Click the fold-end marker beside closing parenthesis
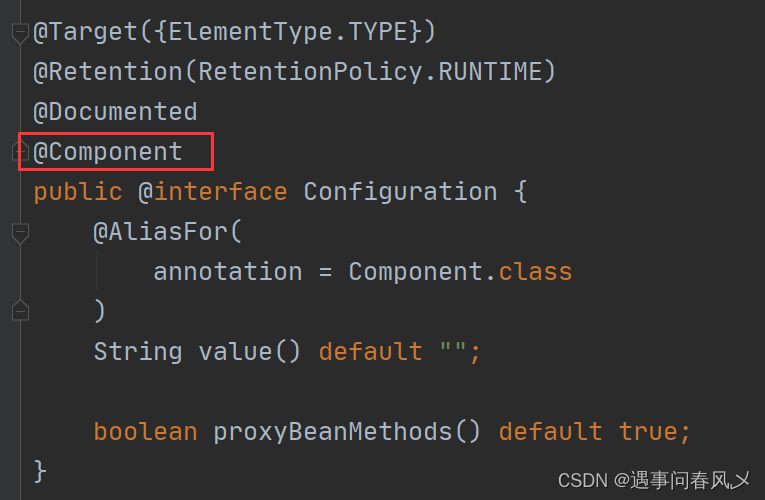 click(x=20, y=310)
